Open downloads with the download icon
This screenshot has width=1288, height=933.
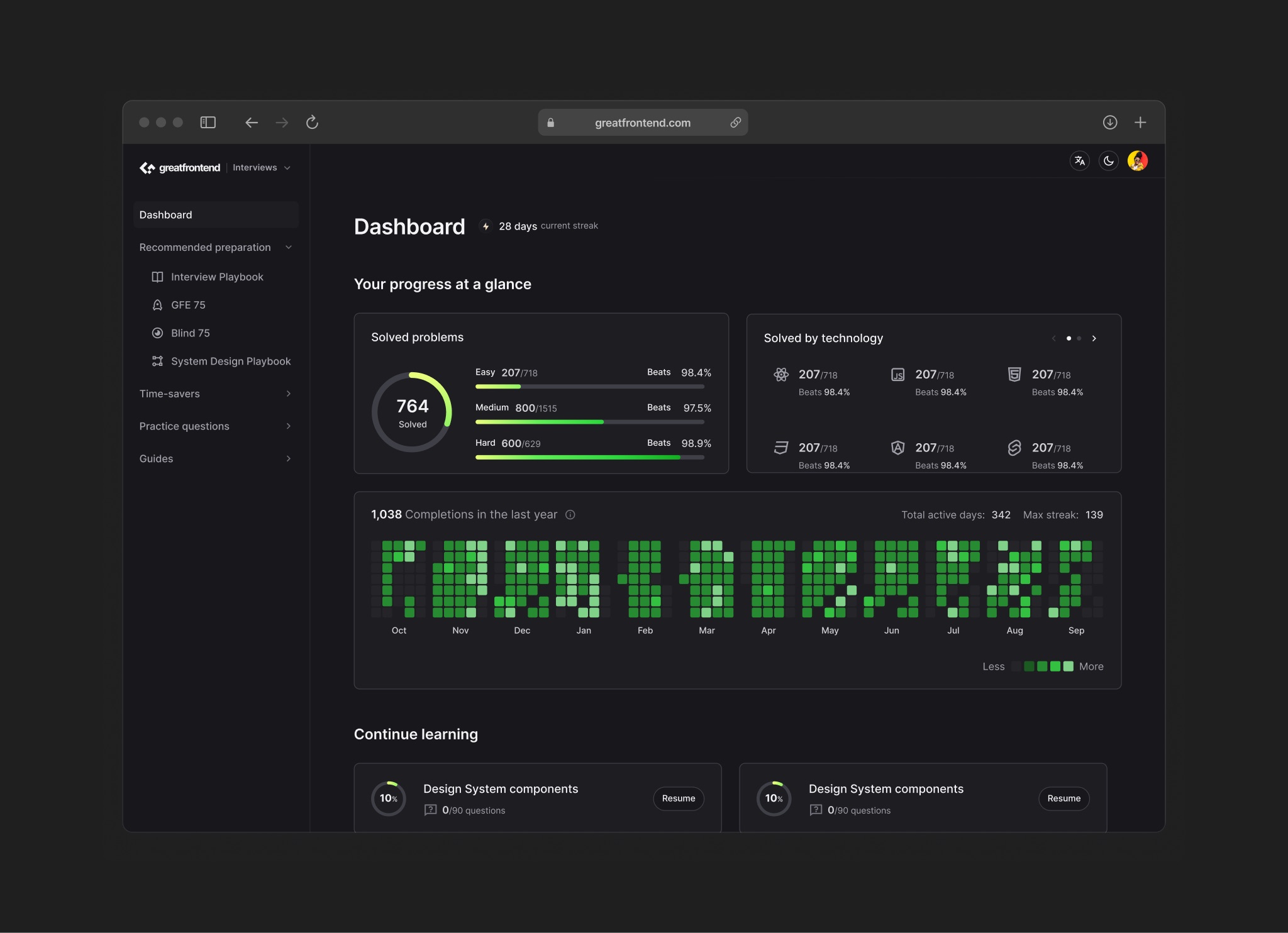pos(1110,122)
